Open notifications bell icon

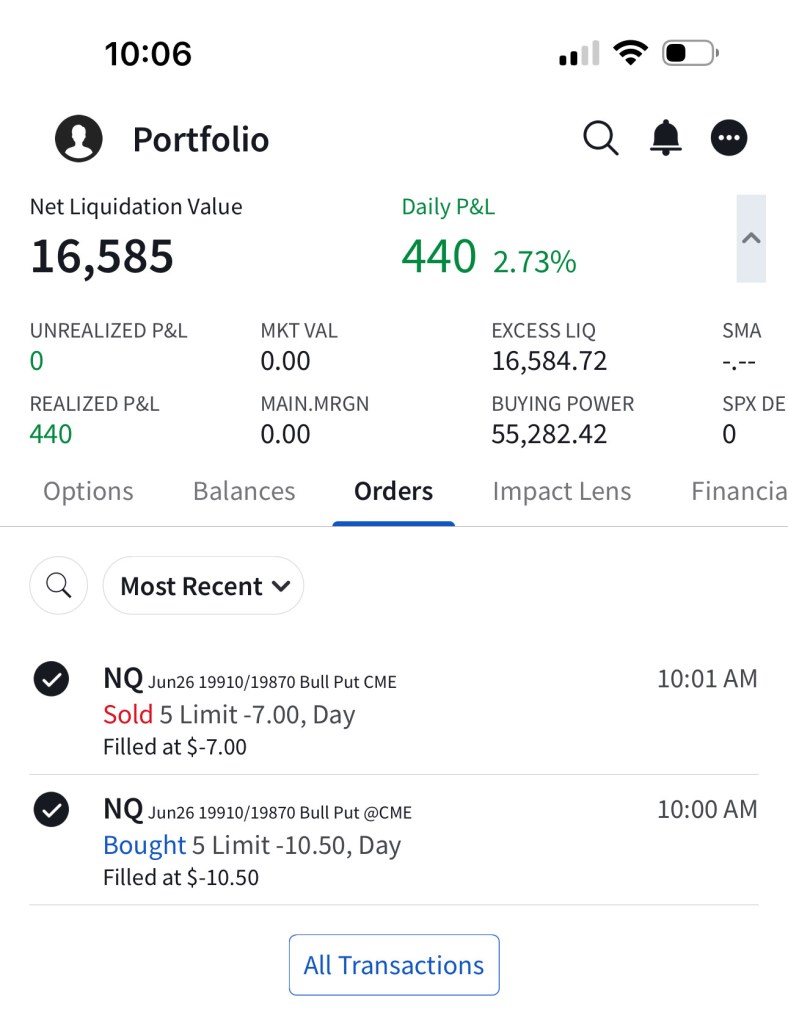coord(666,138)
